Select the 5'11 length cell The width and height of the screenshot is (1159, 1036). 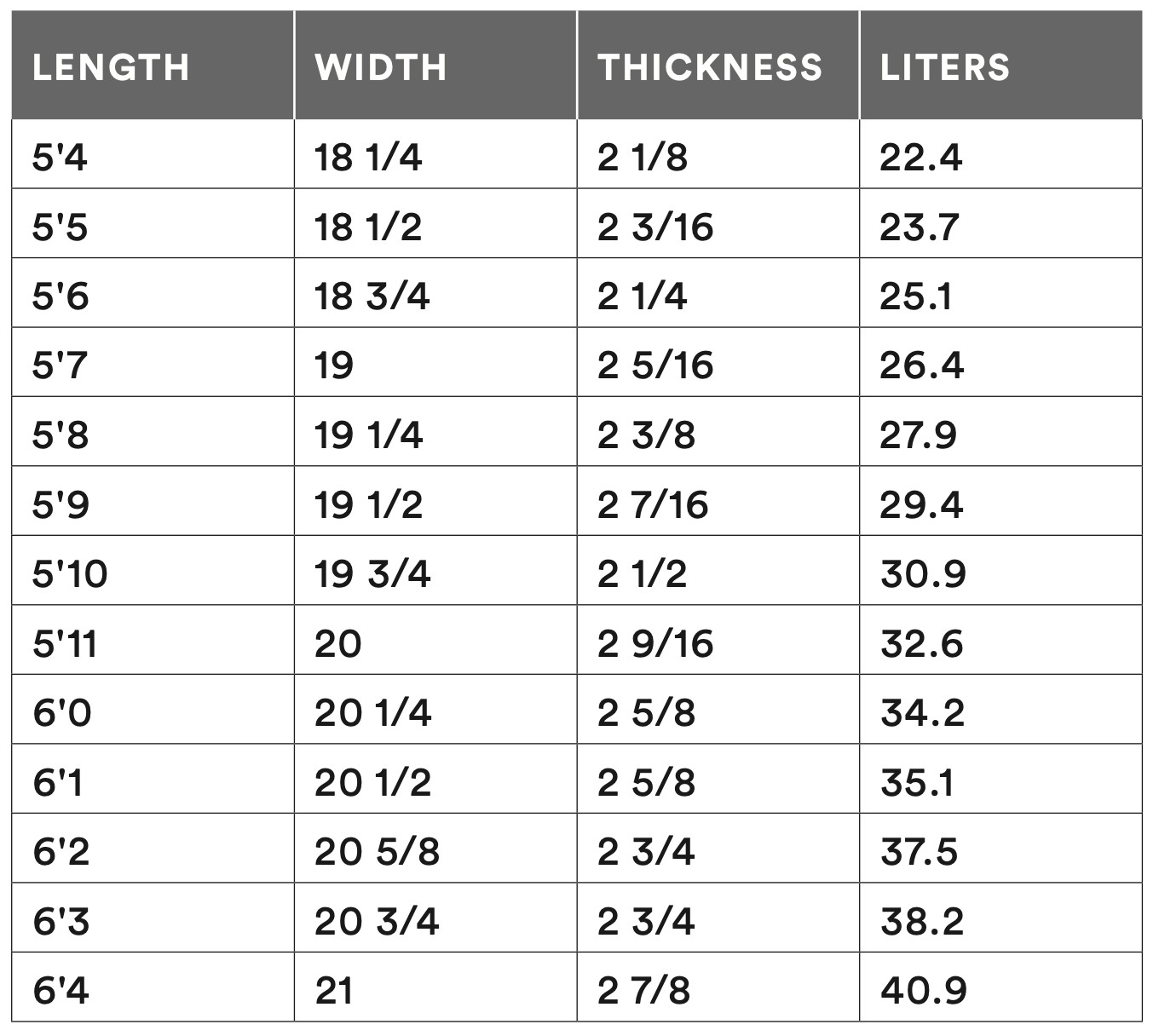(64, 644)
